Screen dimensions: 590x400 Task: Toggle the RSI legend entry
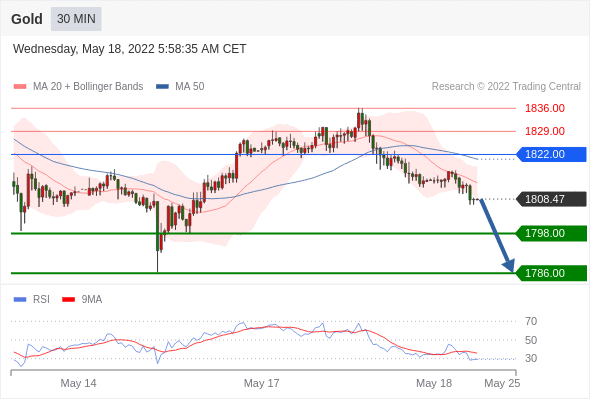click(x=32, y=300)
